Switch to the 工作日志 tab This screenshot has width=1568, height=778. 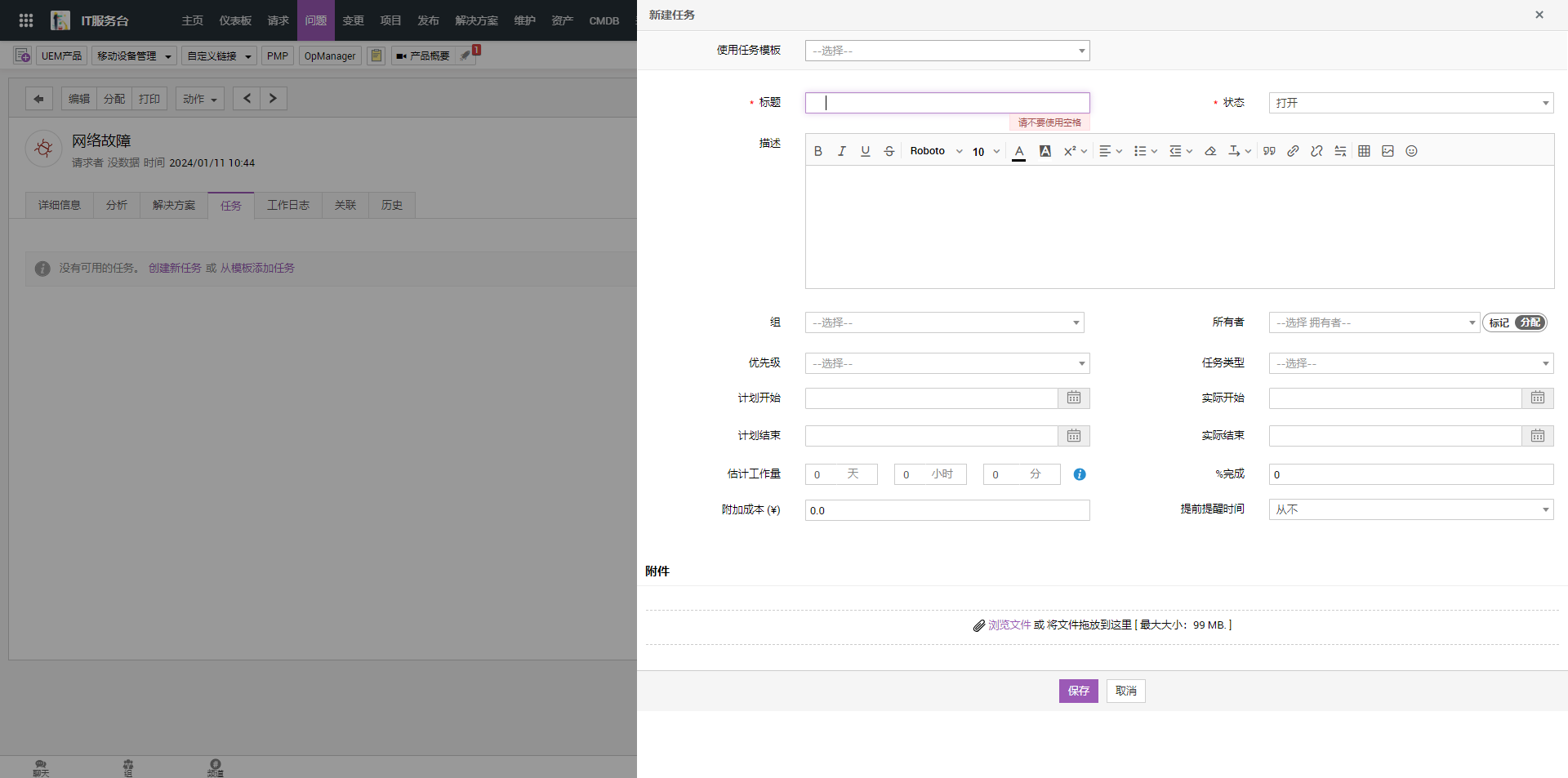tap(287, 205)
